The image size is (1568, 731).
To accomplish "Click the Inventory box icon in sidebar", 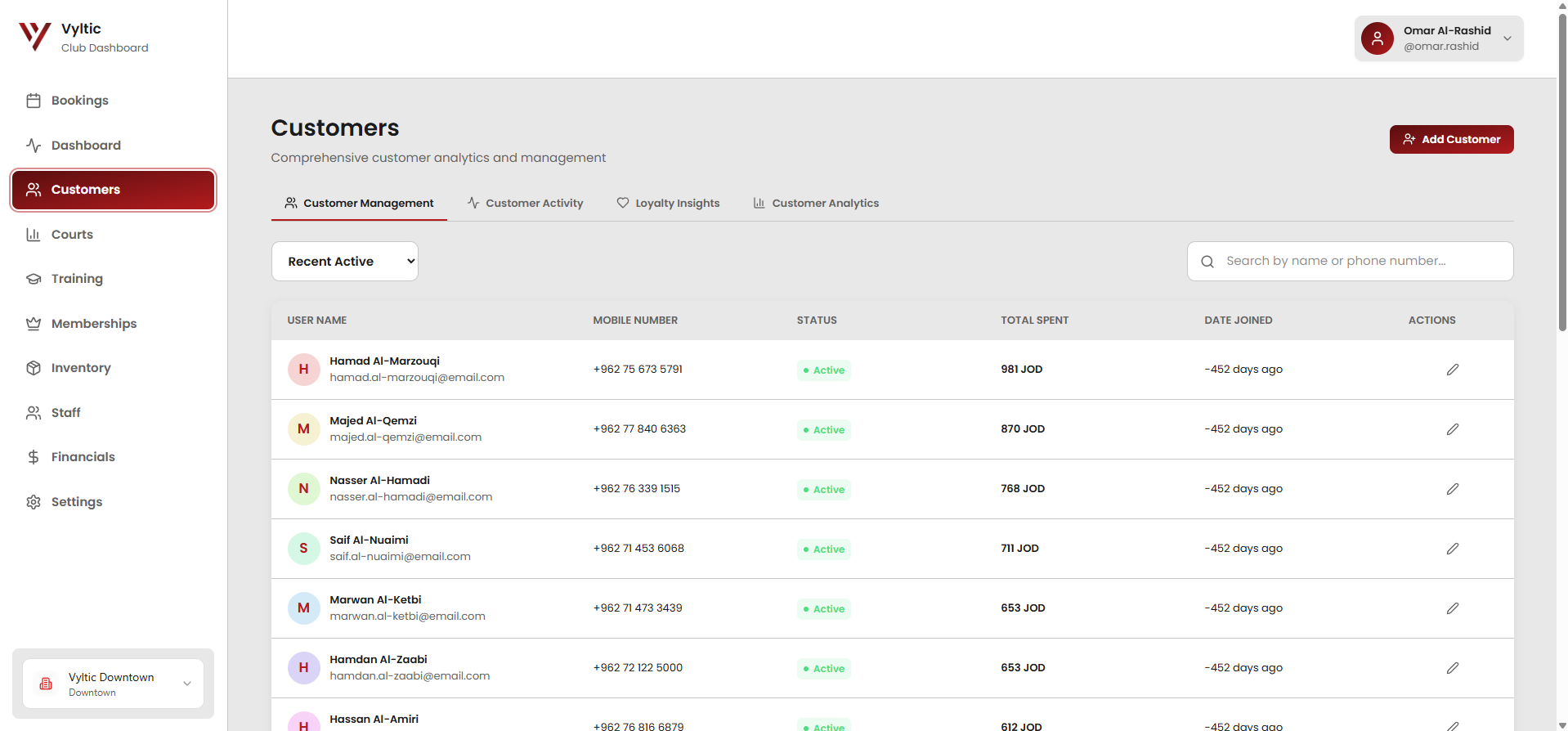I will point(34,368).
